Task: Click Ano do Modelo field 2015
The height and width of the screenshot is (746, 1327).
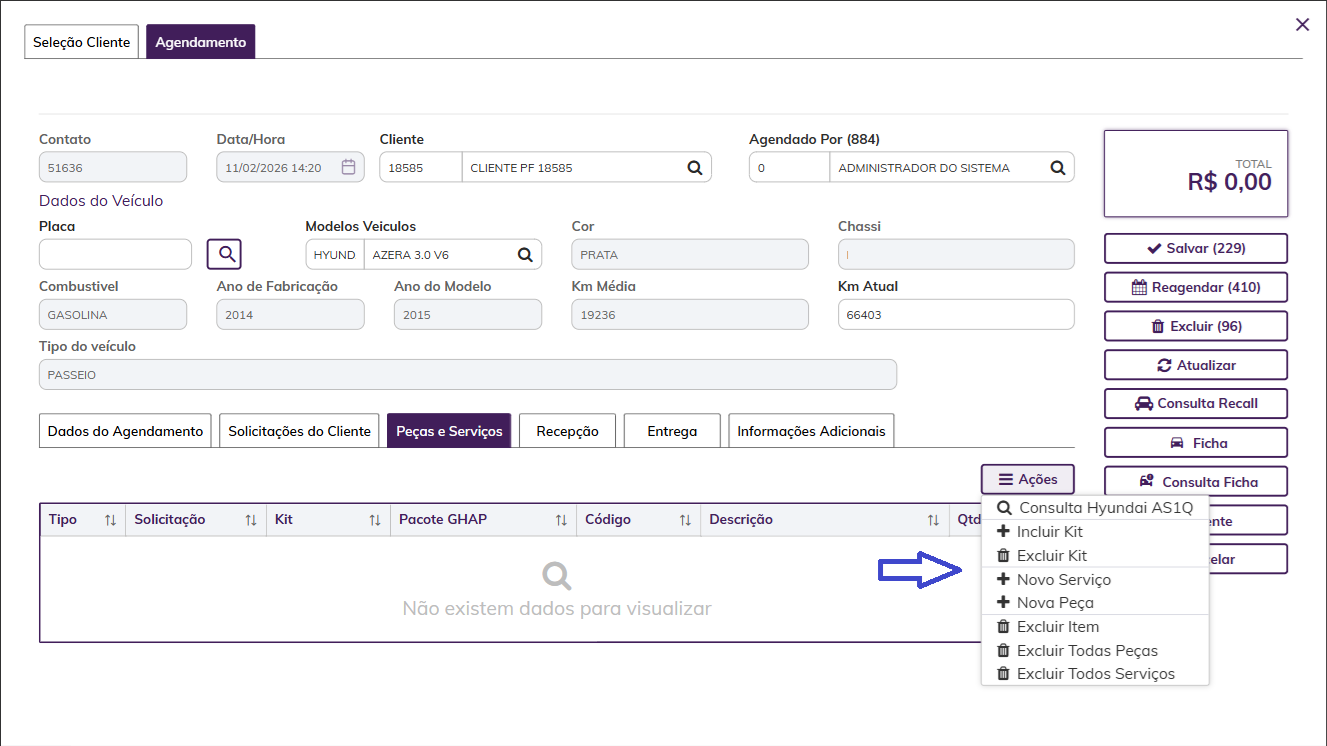Action: pyautogui.click(x=468, y=315)
